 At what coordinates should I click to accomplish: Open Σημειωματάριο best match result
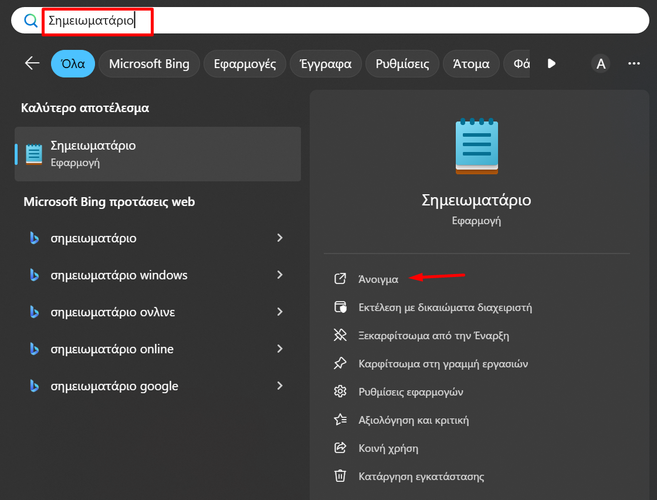158,154
